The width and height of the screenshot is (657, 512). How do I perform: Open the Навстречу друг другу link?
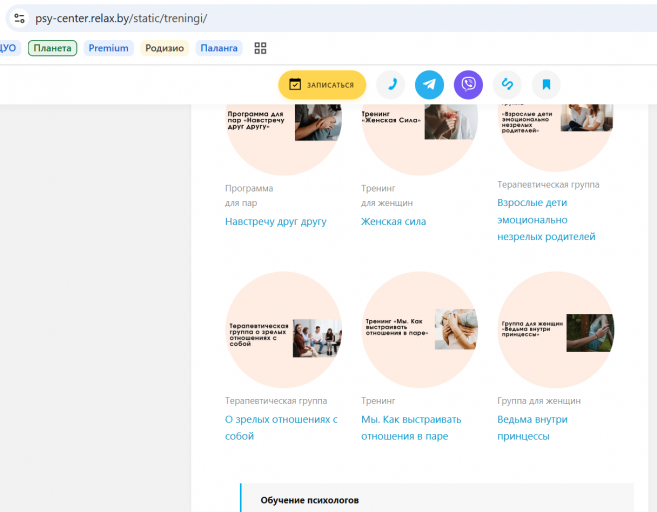coord(276,221)
